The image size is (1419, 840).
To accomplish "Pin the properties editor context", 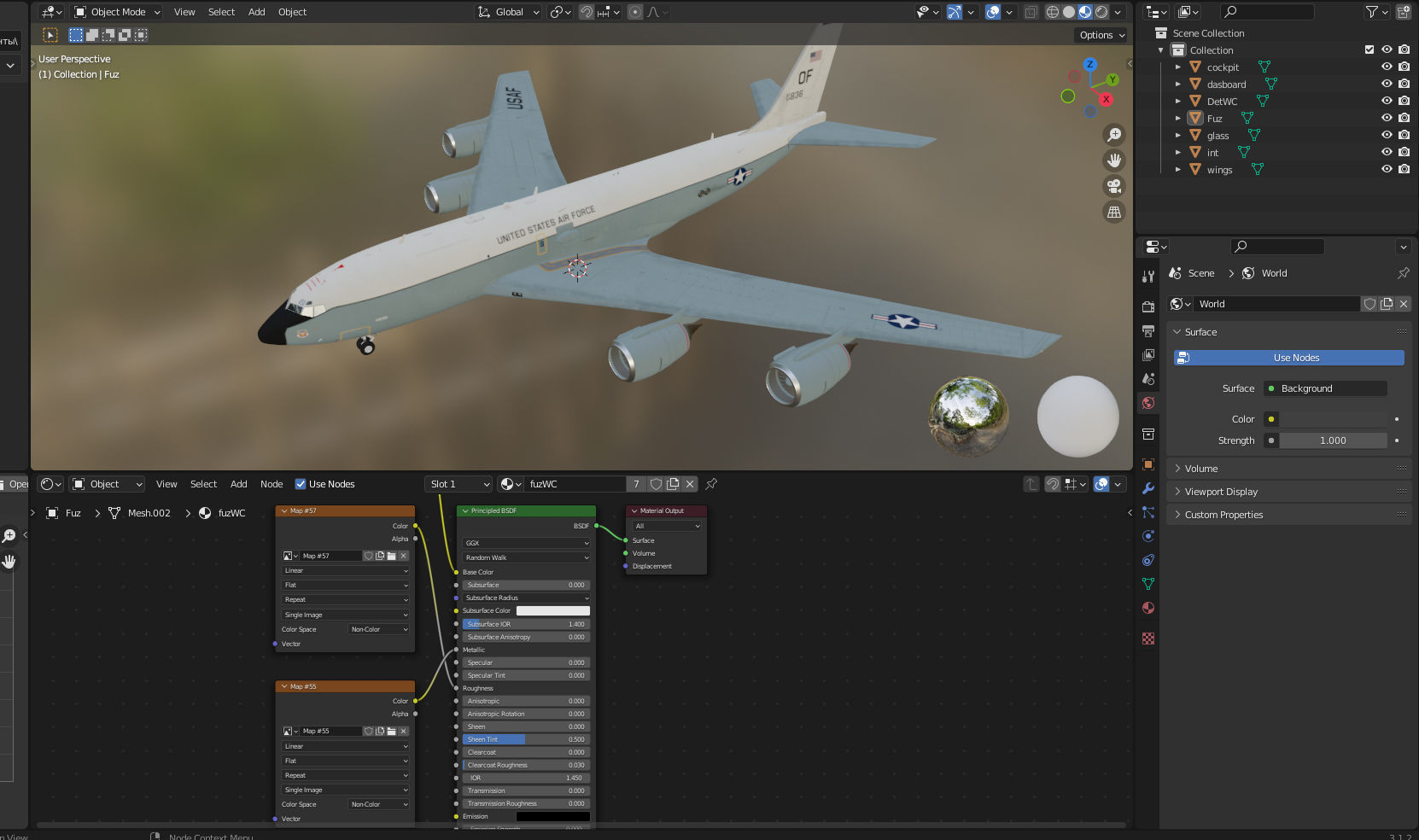I will click(1403, 273).
